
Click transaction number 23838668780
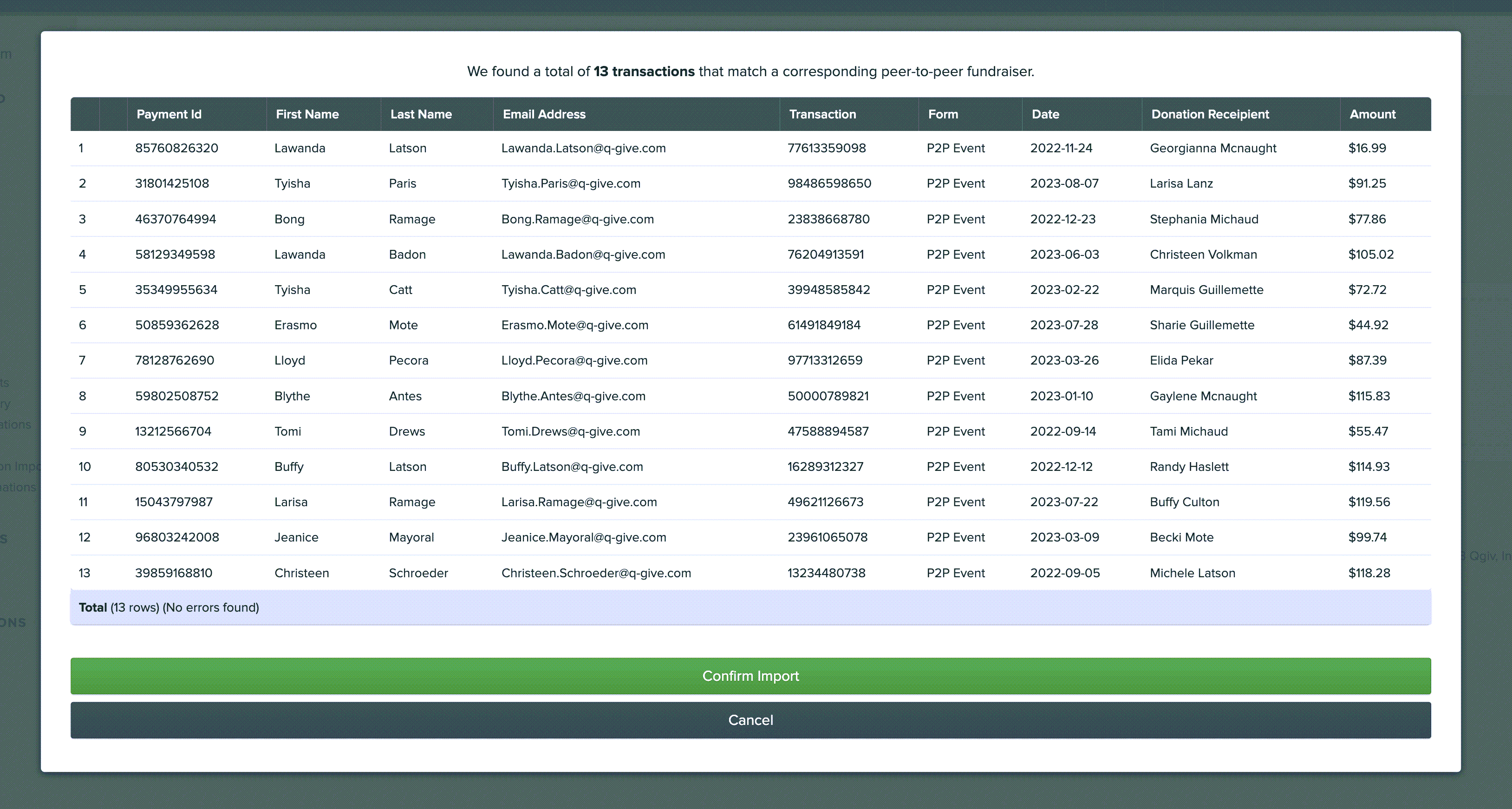pyautogui.click(x=829, y=219)
